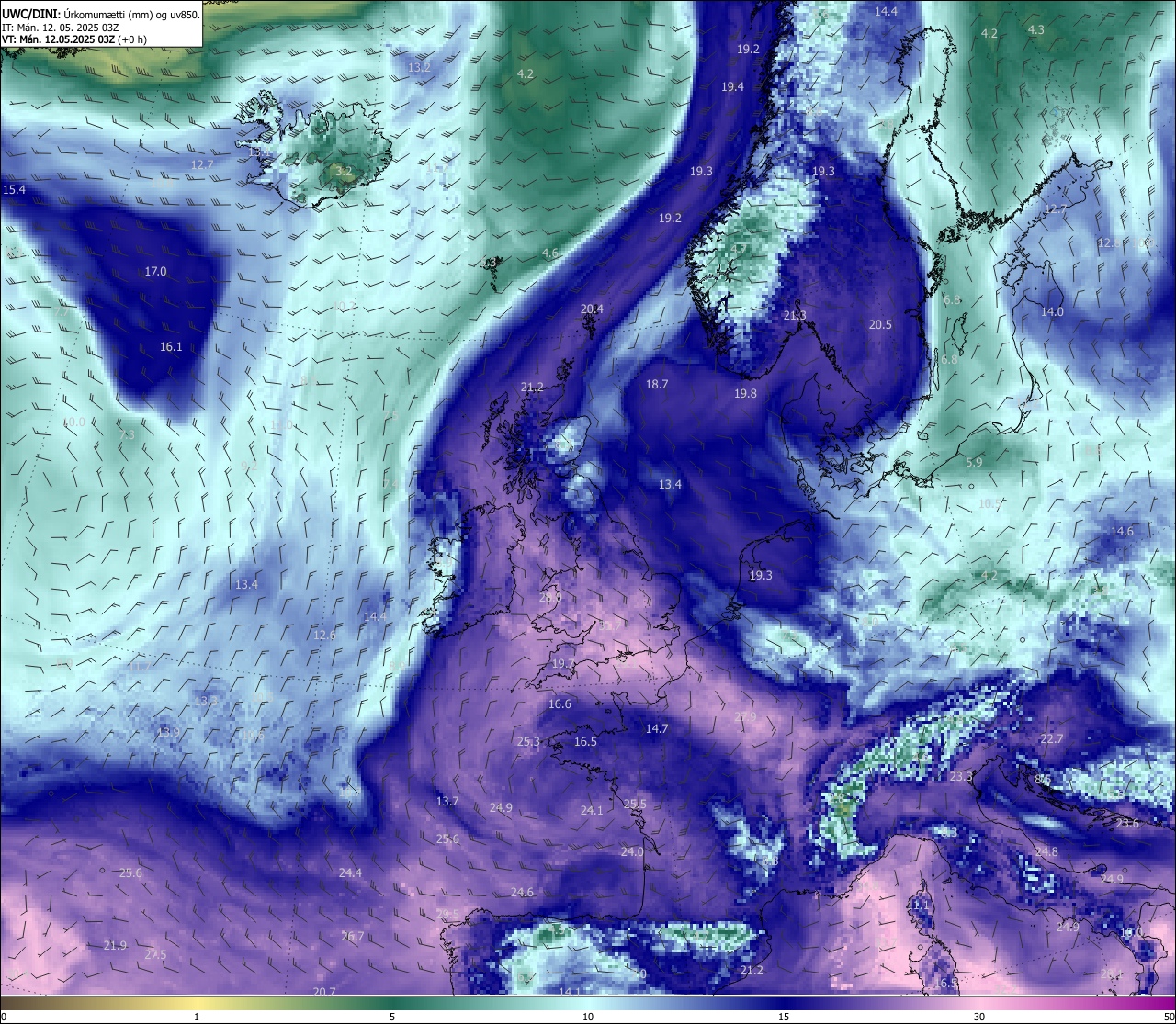1176x1024 pixels.
Task: Click the UWC/DINI title line in the header box
Action: click(x=100, y=14)
